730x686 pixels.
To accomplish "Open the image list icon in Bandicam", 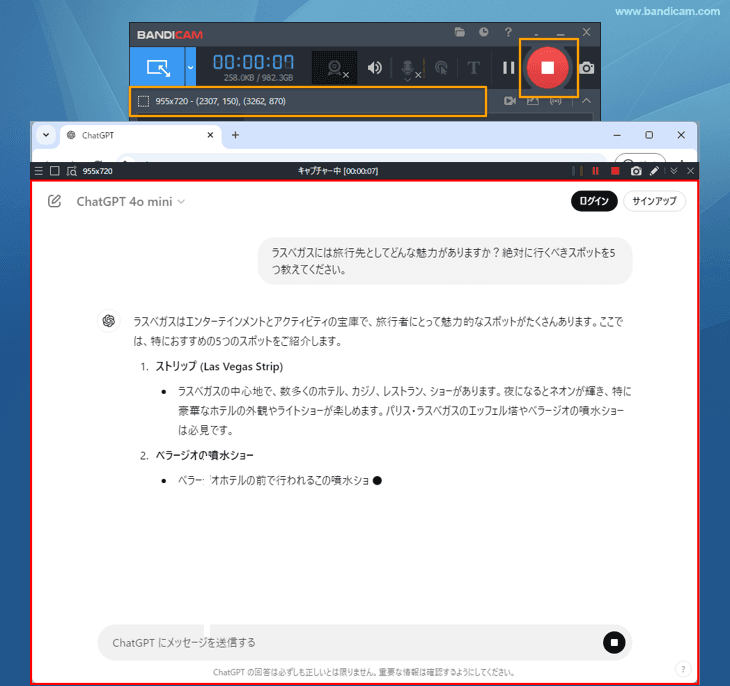I will point(533,101).
